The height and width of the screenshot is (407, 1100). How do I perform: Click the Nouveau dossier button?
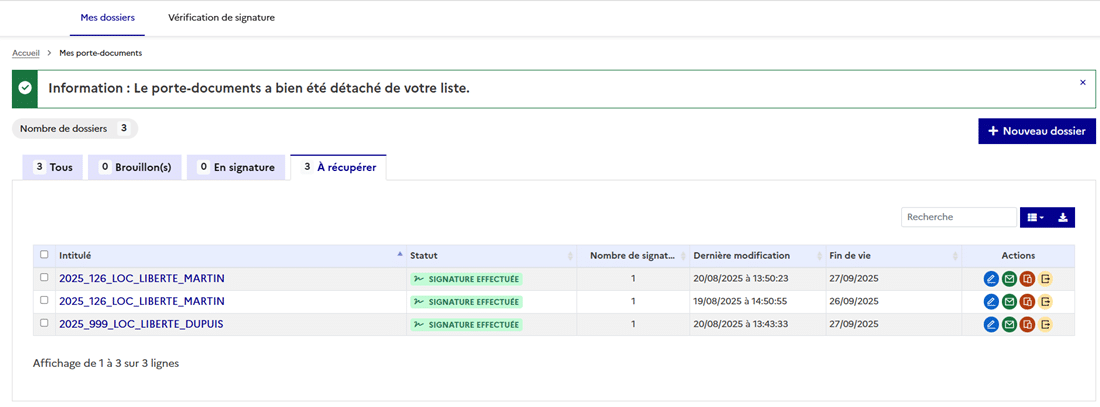pos(1036,131)
